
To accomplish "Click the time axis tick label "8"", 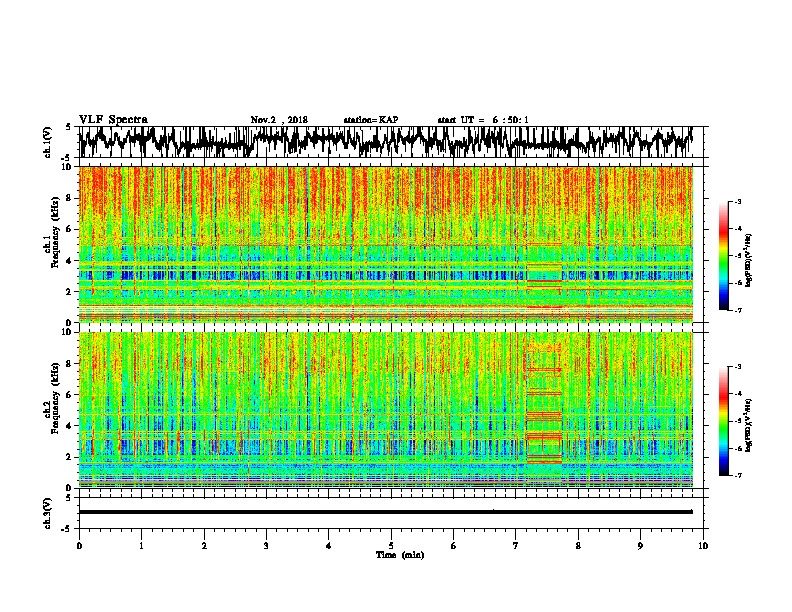I will tap(578, 546).
